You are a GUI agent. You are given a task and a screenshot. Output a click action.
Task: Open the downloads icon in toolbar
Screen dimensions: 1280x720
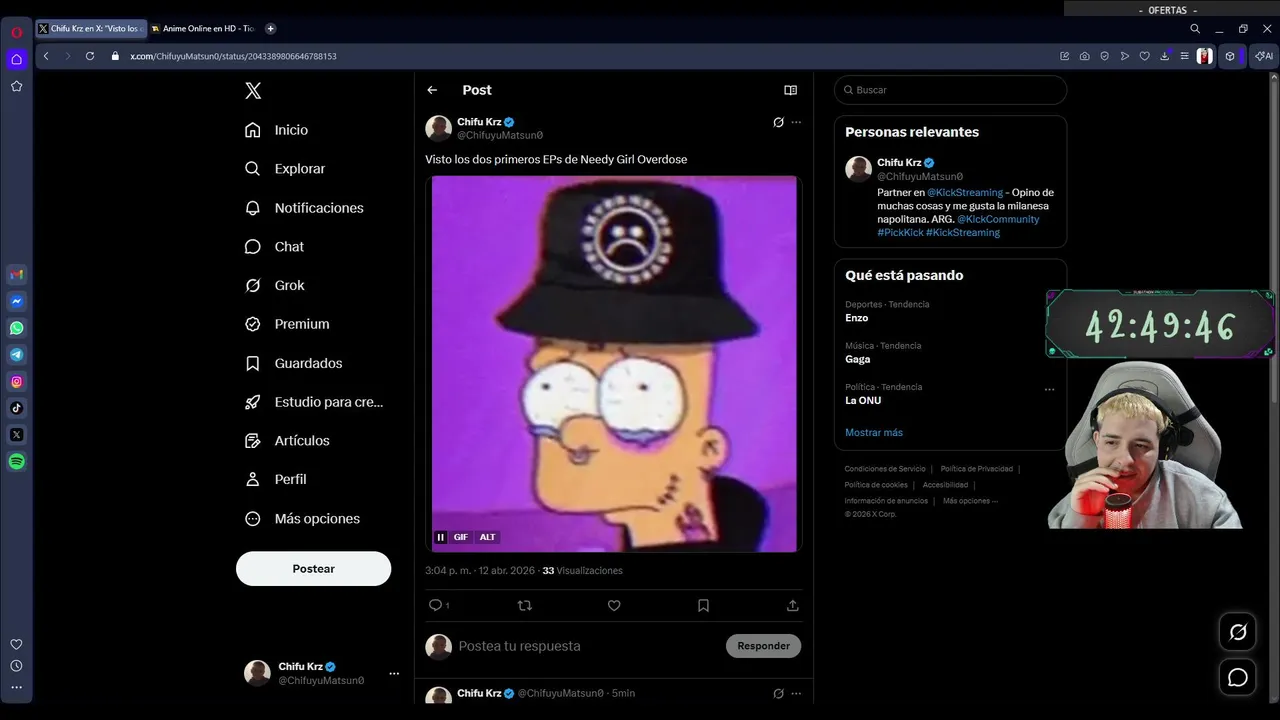(x=1164, y=56)
